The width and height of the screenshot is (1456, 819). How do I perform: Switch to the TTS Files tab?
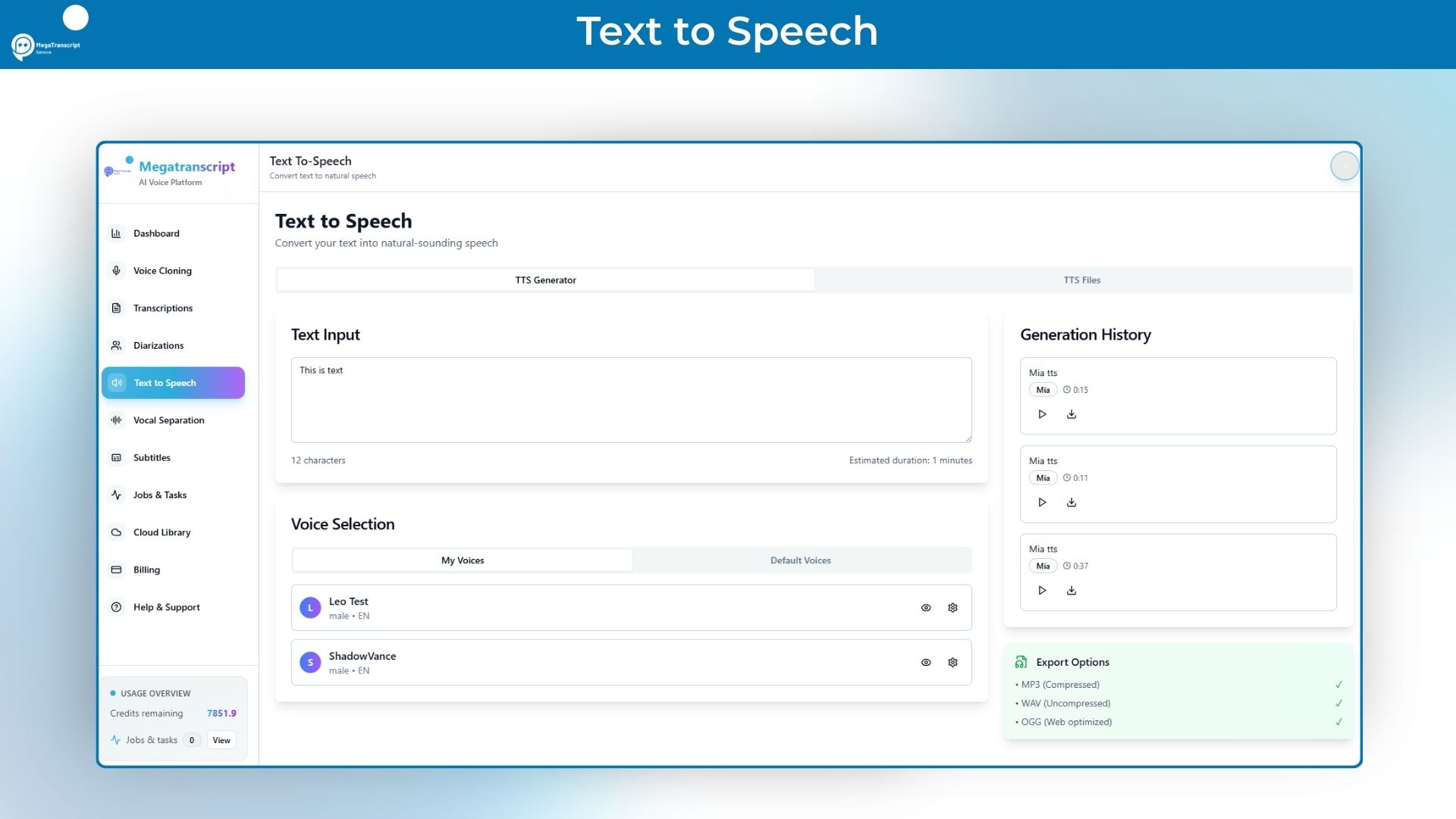tap(1082, 280)
